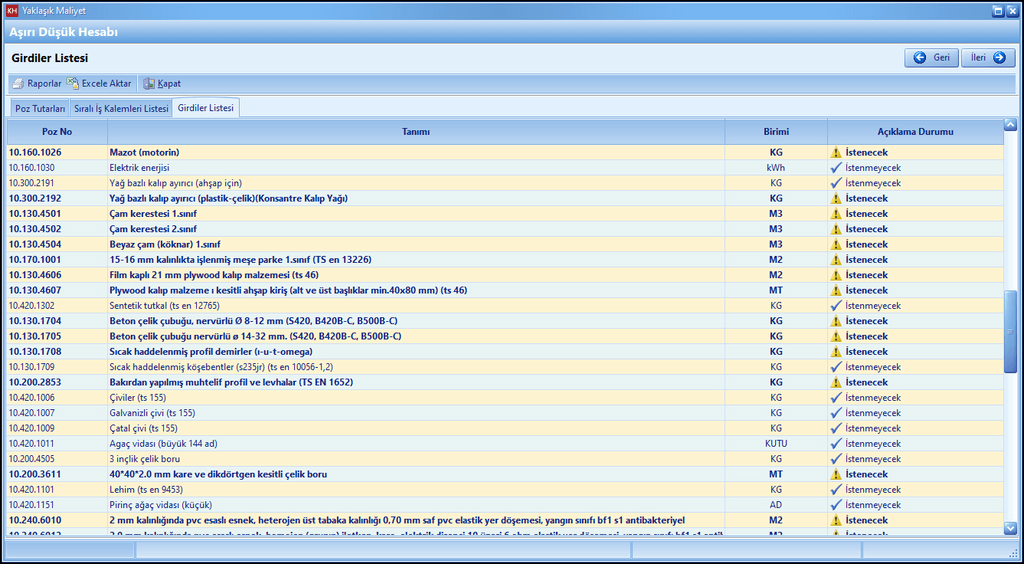Click checkmark icon in Elektrik enerjisi row
1024x564 pixels.
pos(835,168)
